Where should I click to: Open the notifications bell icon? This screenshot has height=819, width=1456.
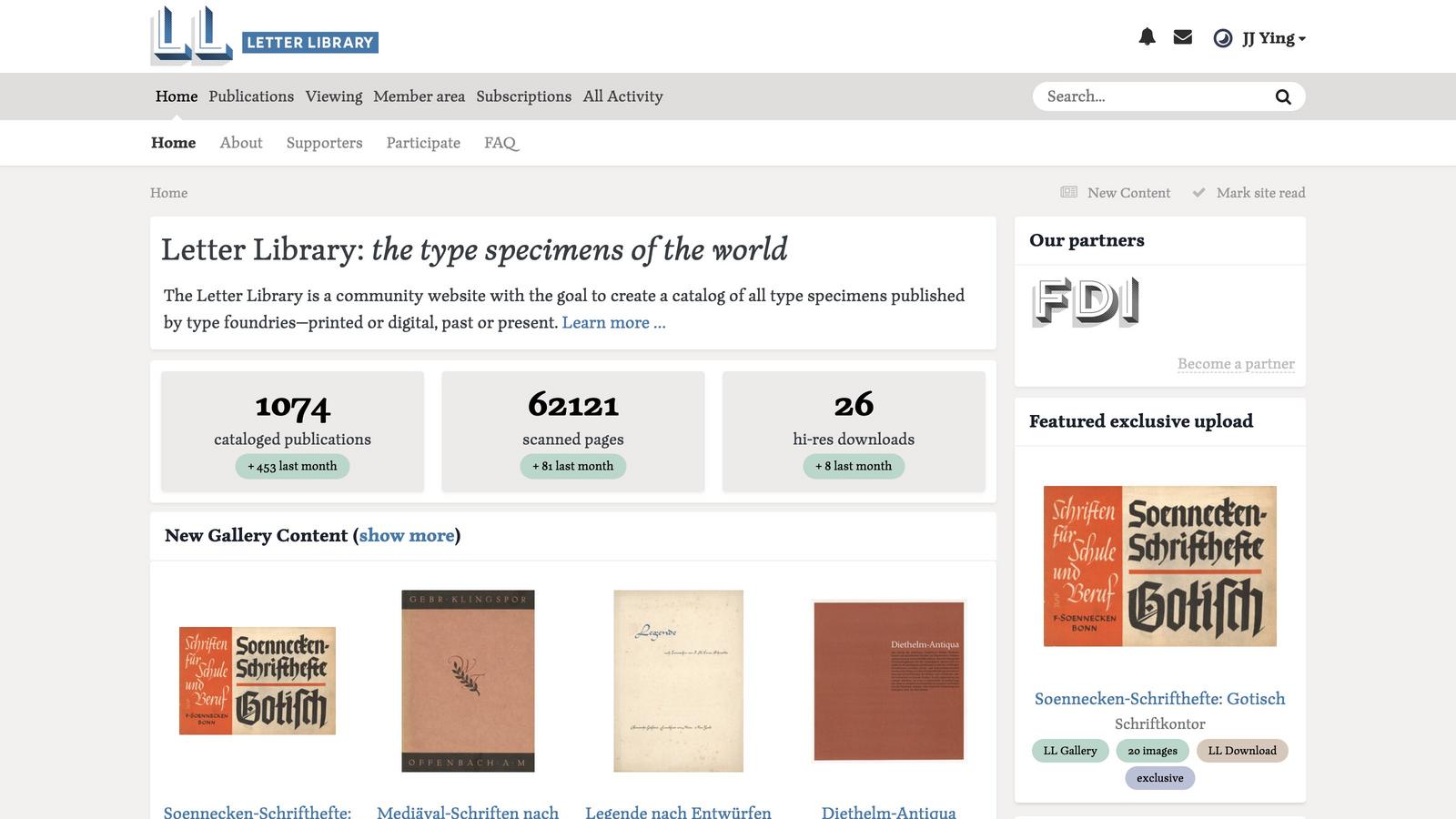pos(1147,37)
